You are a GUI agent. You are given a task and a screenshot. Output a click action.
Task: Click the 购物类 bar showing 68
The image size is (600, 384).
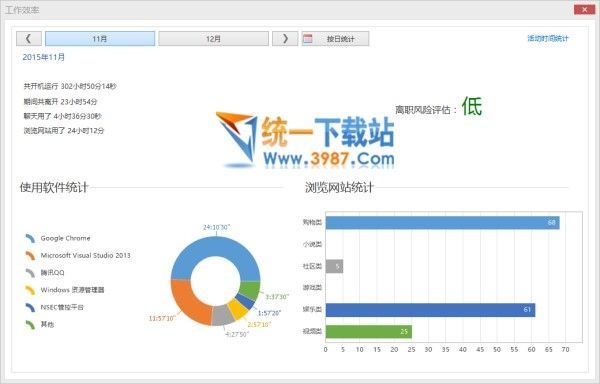pyautogui.click(x=442, y=223)
